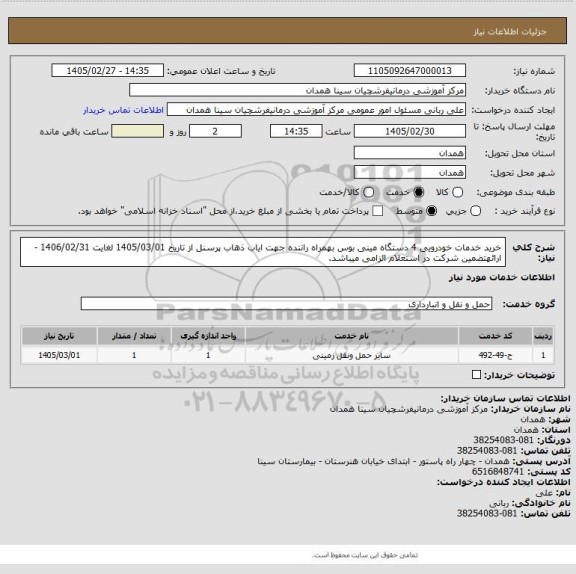Click the واحد اندازه گیری column header
Viewport: 576px width, 574px height.
pos(208,336)
